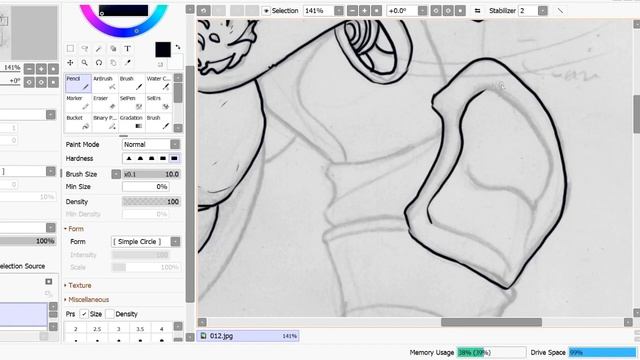Open the Brush Size multiplier dropdown
The width and height of the screenshot is (640, 360).
(116, 174)
